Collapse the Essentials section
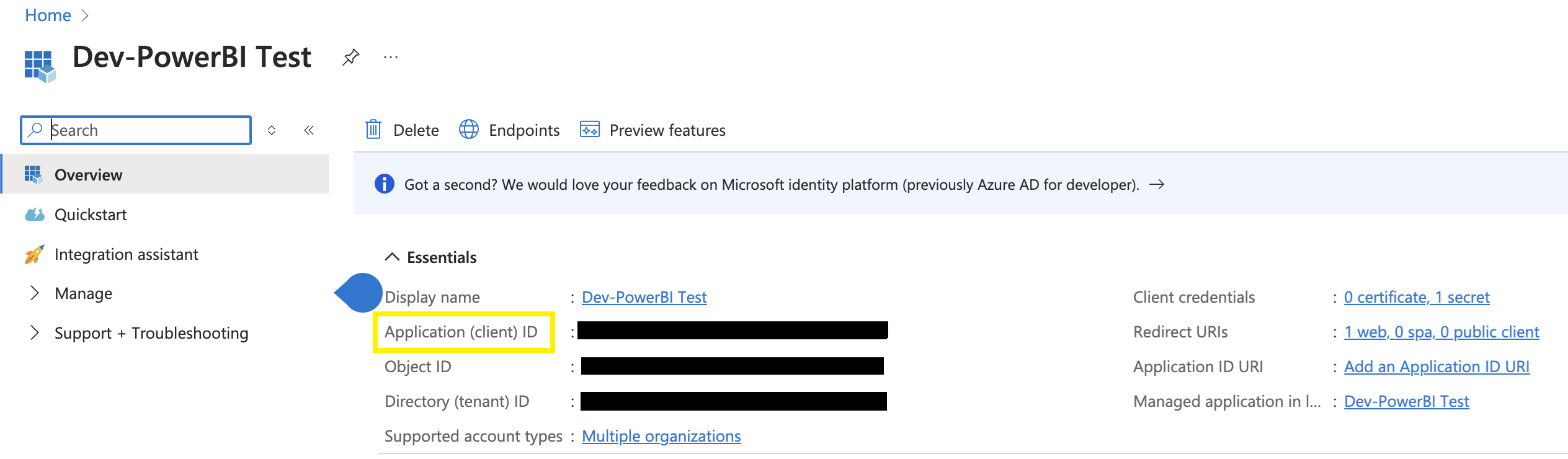 [x=392, y=257]
